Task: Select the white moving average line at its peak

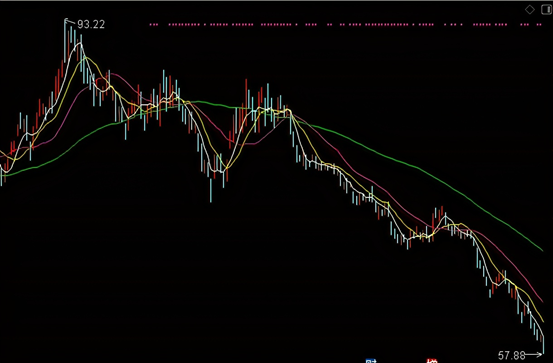Action: click(80, 43)
